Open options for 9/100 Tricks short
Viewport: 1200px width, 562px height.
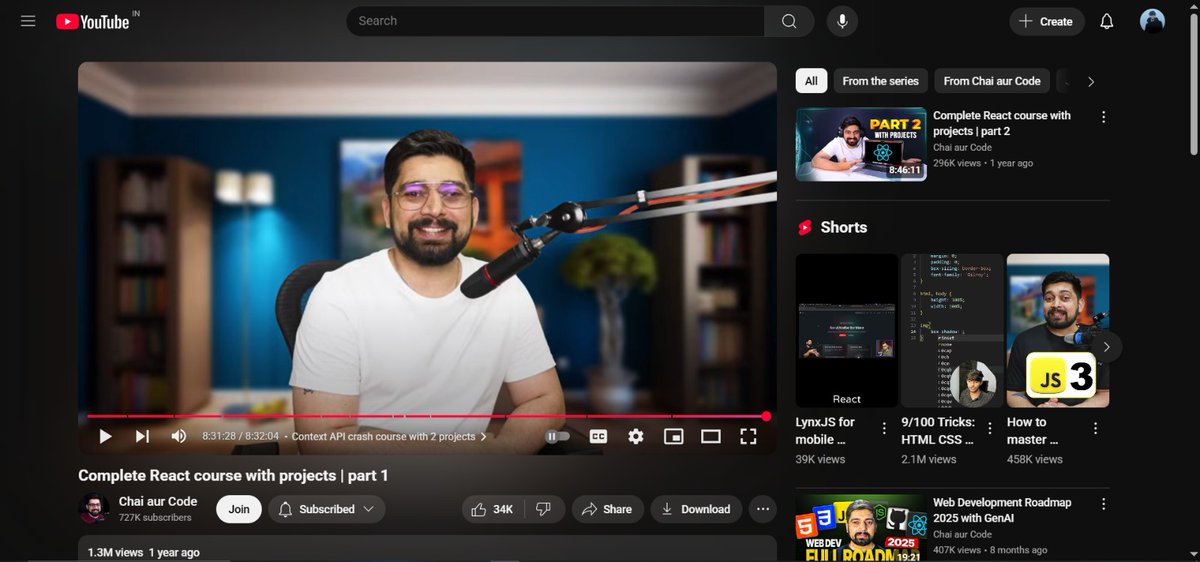click(x=990, y=428)
